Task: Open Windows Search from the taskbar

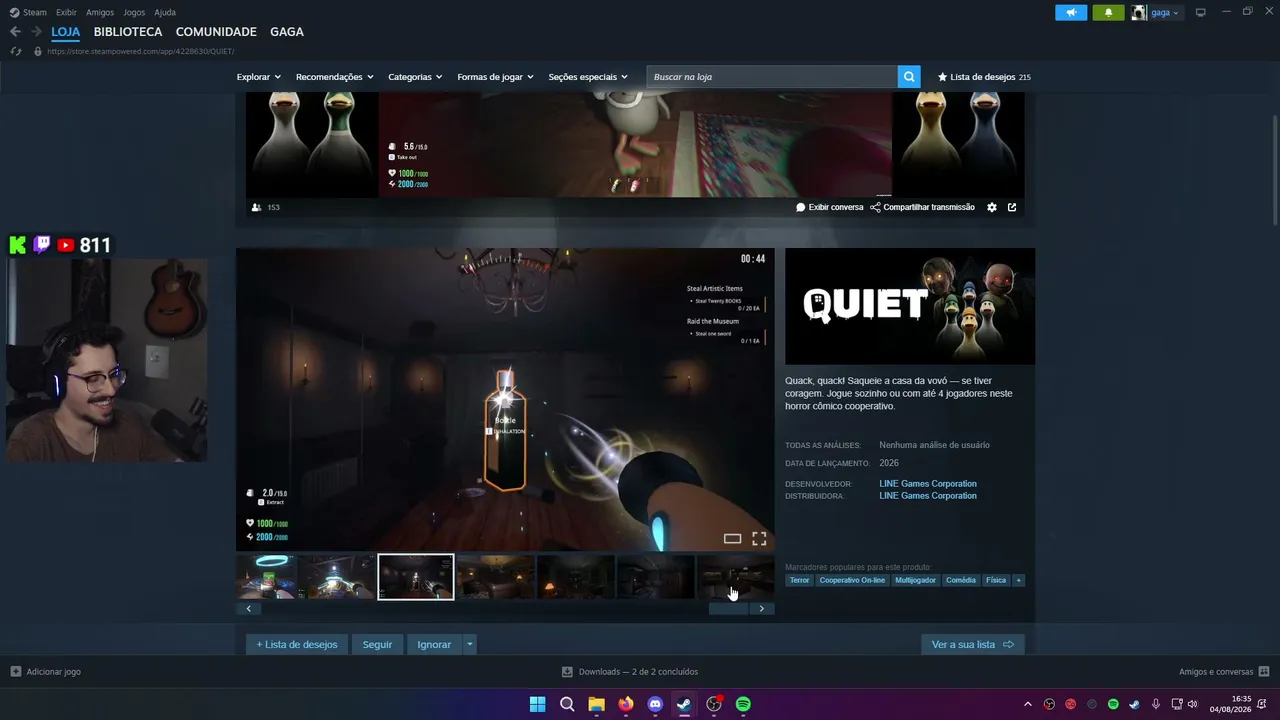Action: click(x=567, y=704)
